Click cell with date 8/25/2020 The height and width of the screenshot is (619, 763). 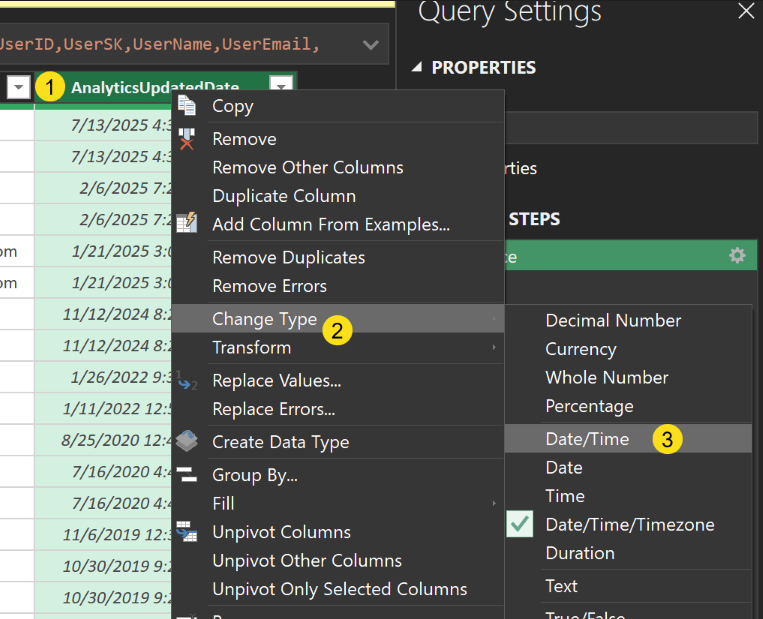[x=103, y=440]
